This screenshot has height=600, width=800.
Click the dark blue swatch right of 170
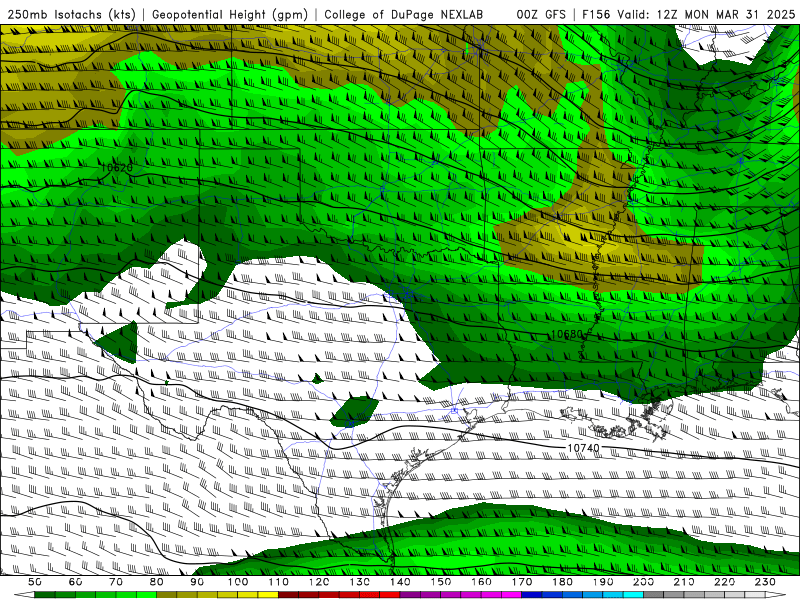(x=532, y=595)
